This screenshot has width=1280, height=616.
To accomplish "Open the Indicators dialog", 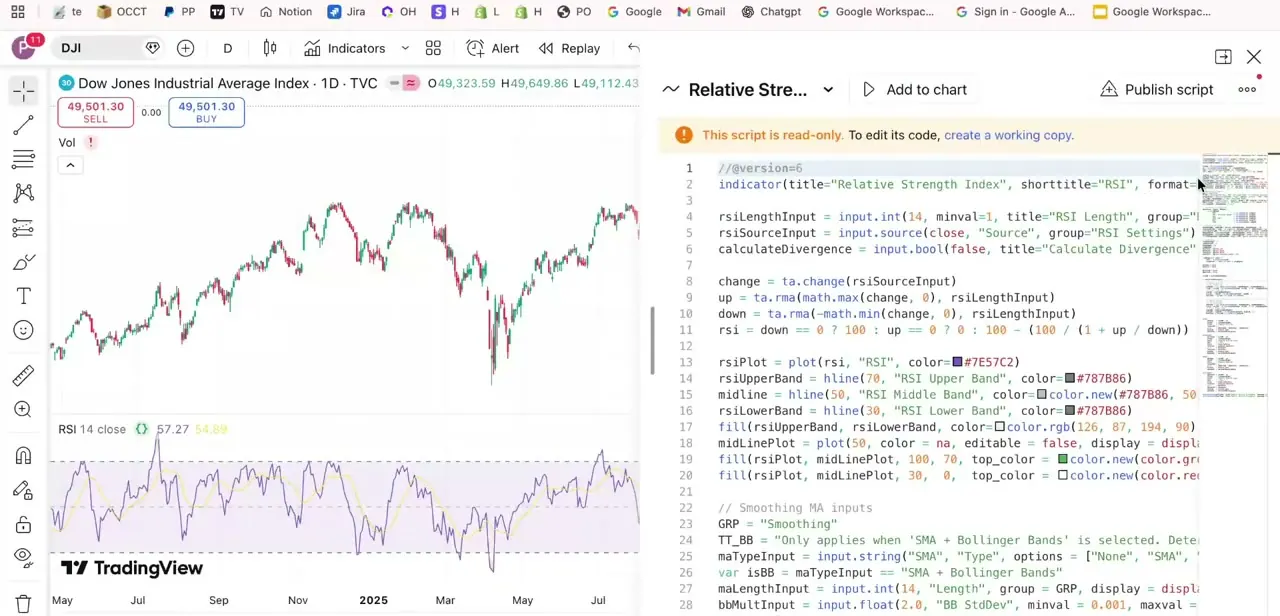I will click(345, 48).
